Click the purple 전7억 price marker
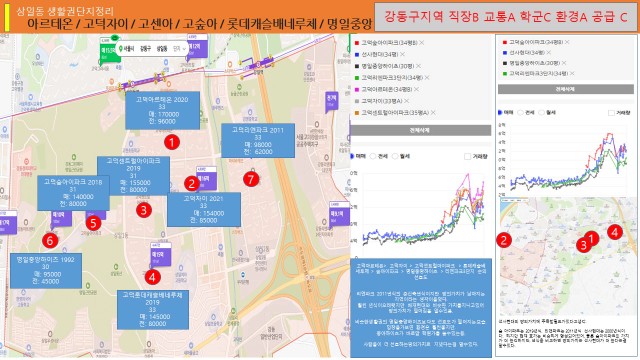 331,101
